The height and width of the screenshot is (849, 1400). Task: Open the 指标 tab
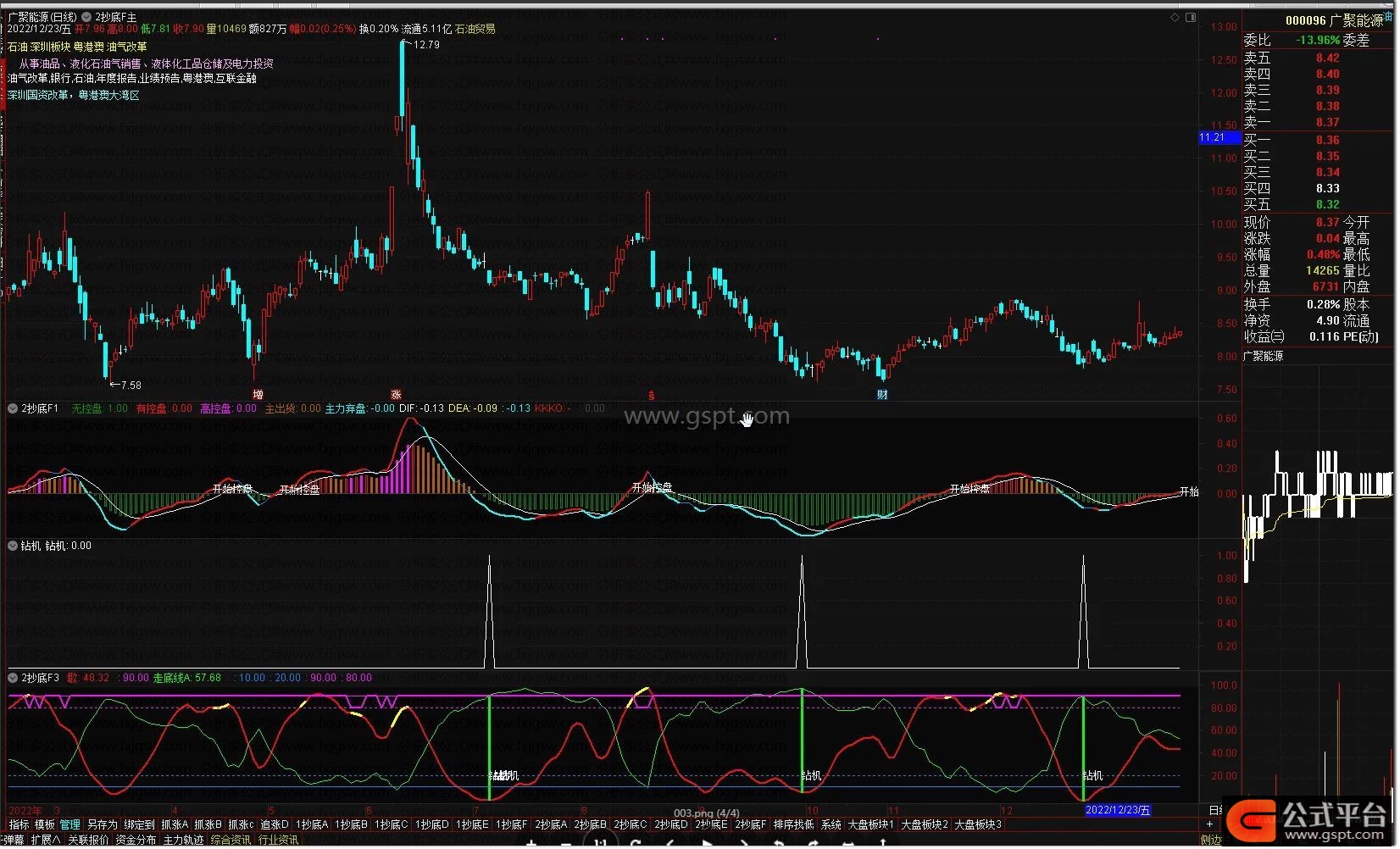[19, 825]
